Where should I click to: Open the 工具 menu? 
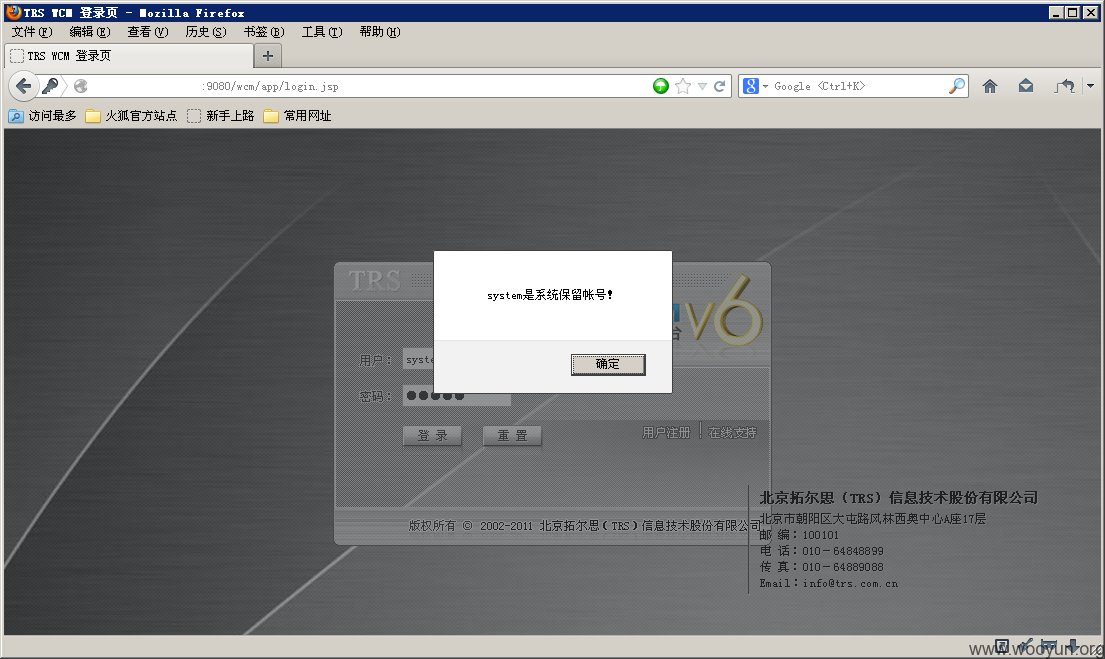[321, 32]
